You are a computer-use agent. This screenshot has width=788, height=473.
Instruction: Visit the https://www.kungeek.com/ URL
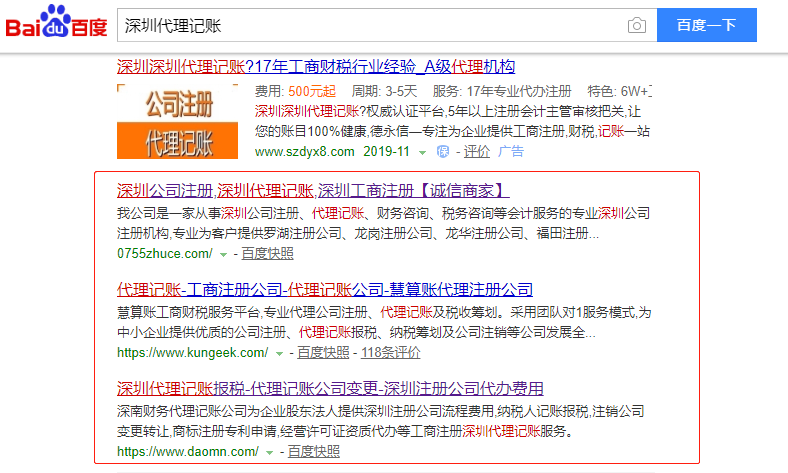tap(192, 352)
